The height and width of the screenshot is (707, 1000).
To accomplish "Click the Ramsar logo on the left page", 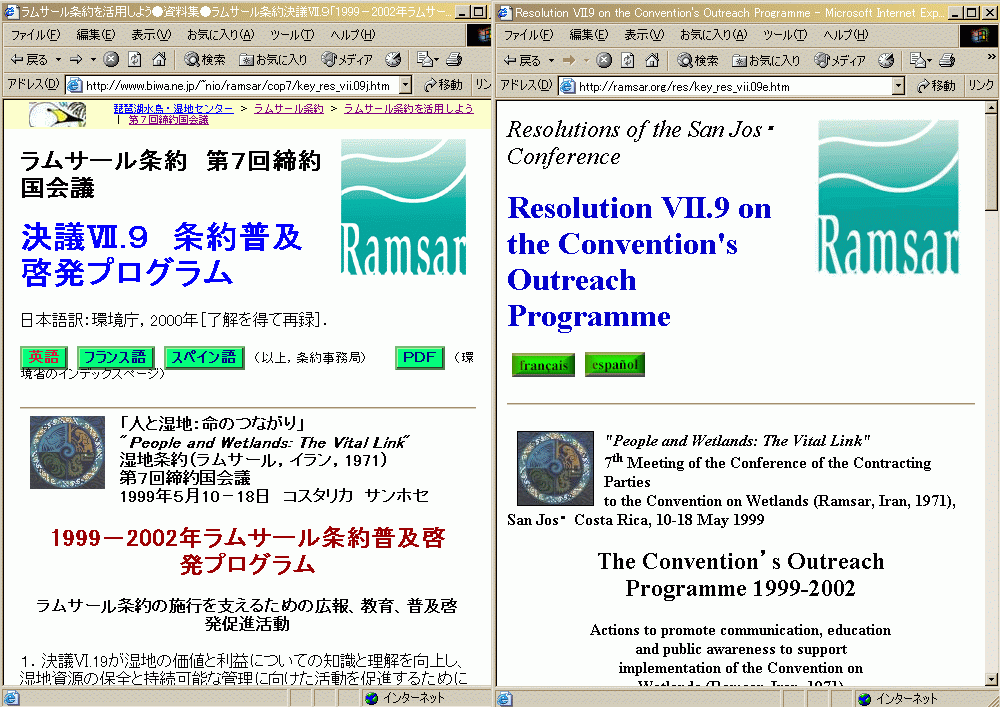I will 404,208.
